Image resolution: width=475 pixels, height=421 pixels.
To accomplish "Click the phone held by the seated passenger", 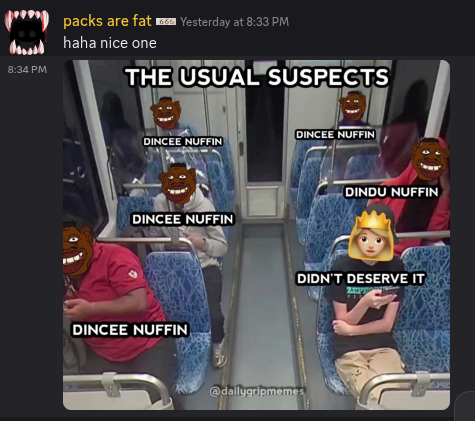I will pyautogui.click(x=388, y=294).
